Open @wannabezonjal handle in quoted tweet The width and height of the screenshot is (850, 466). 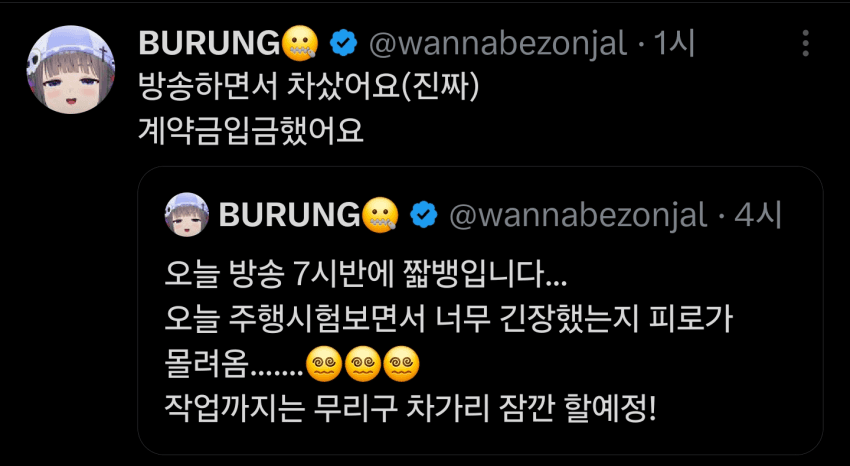click(578, 215)
